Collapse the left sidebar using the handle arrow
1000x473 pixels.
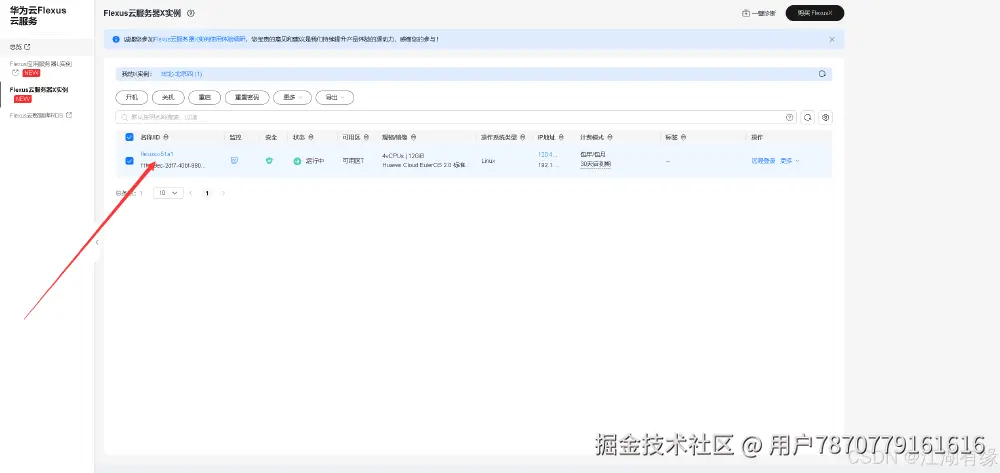click(x=97, y=242)
